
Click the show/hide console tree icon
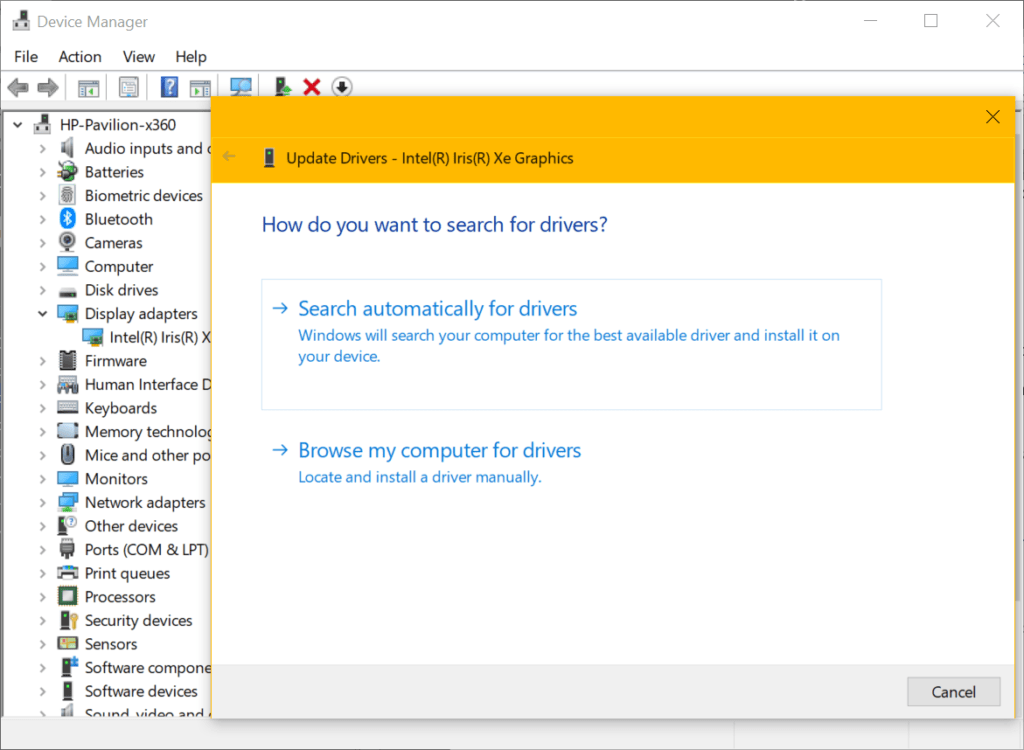click(x=88, y=87)
